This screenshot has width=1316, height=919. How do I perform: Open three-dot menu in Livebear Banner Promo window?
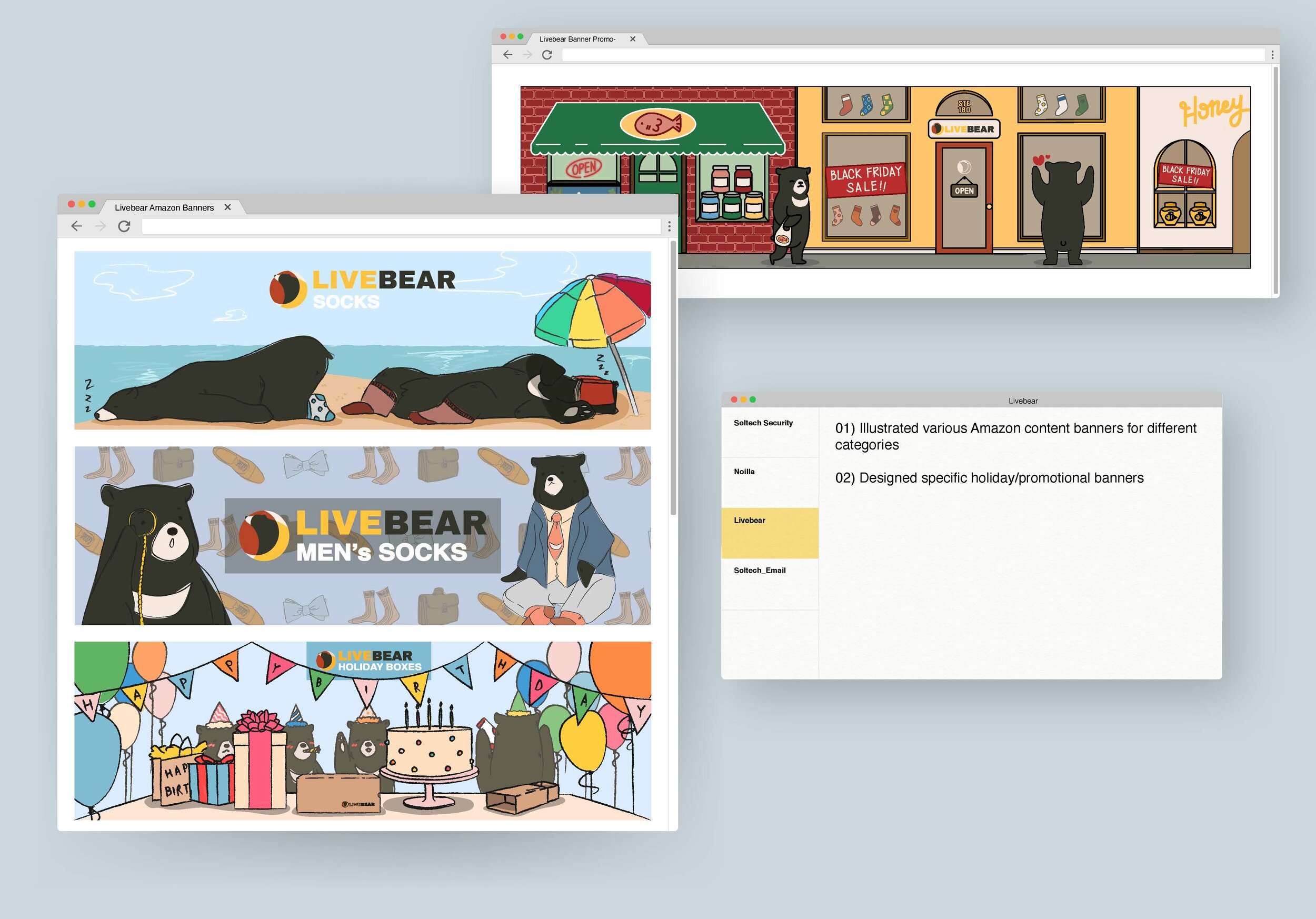tap(1272, 54)
